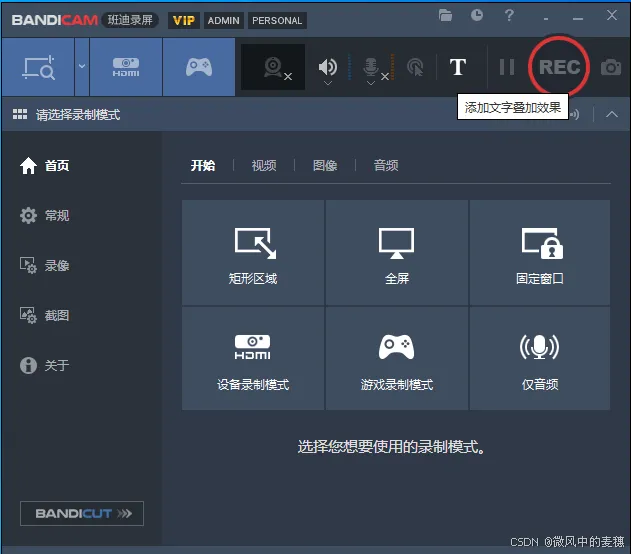This screenshot has height=554, width=631.
Task: Open the speaker settings dropdown arrow
Action: tap(328, 83)
